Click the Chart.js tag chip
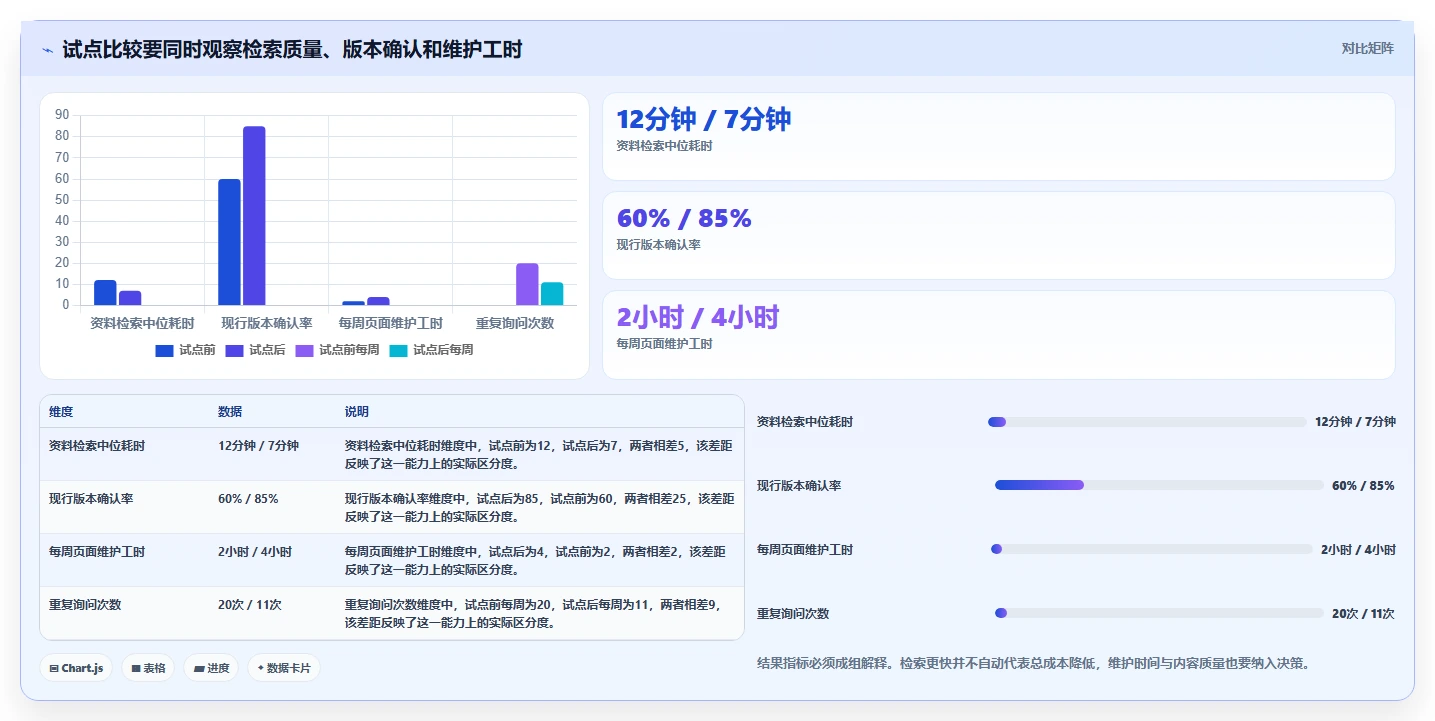 76,668
